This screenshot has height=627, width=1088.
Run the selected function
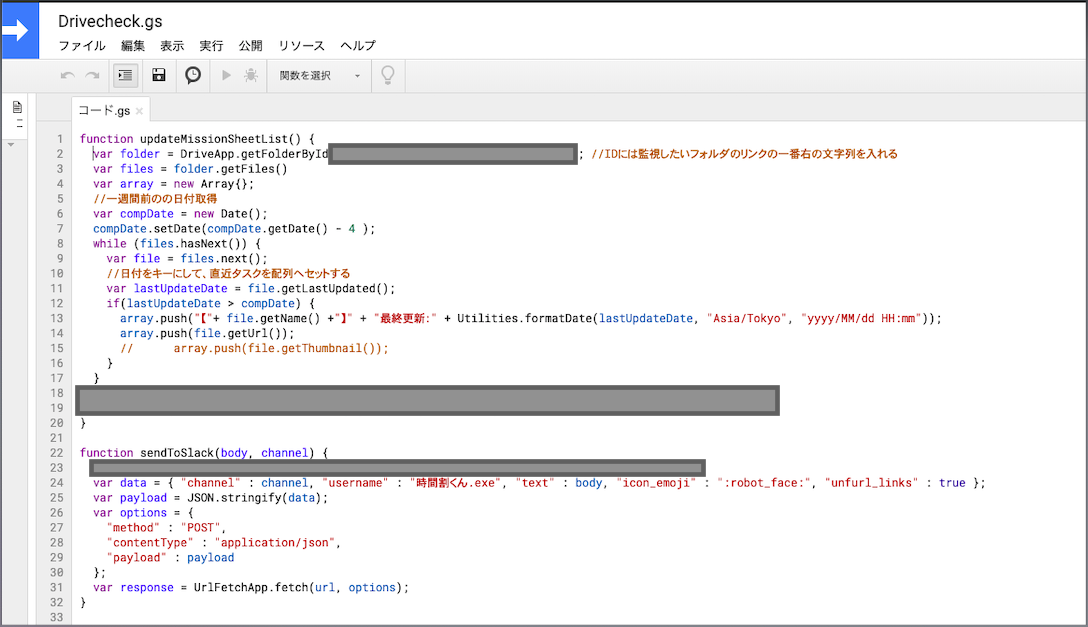(226, 75)
